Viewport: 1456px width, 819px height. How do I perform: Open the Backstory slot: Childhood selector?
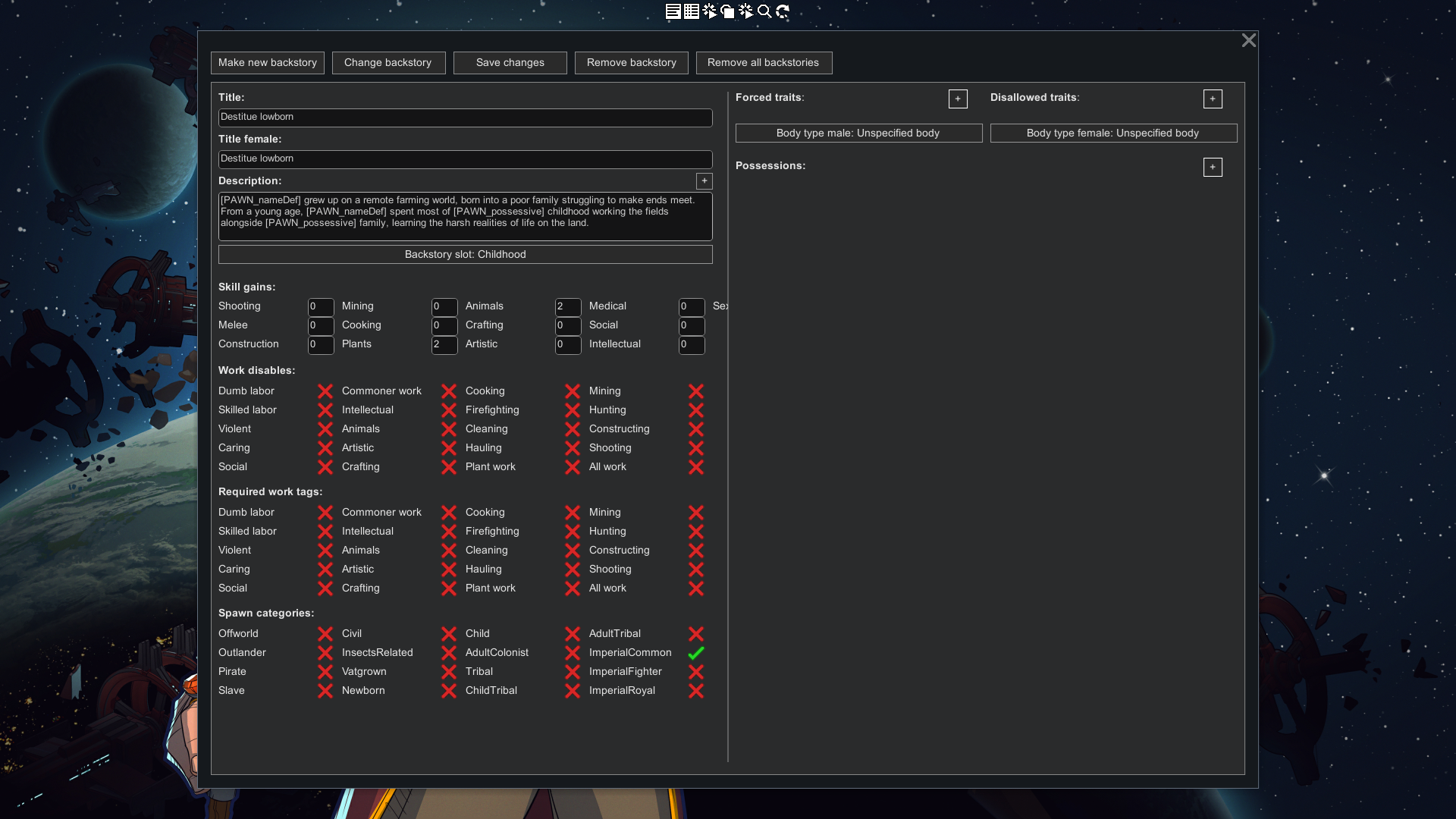coord(465,255)
